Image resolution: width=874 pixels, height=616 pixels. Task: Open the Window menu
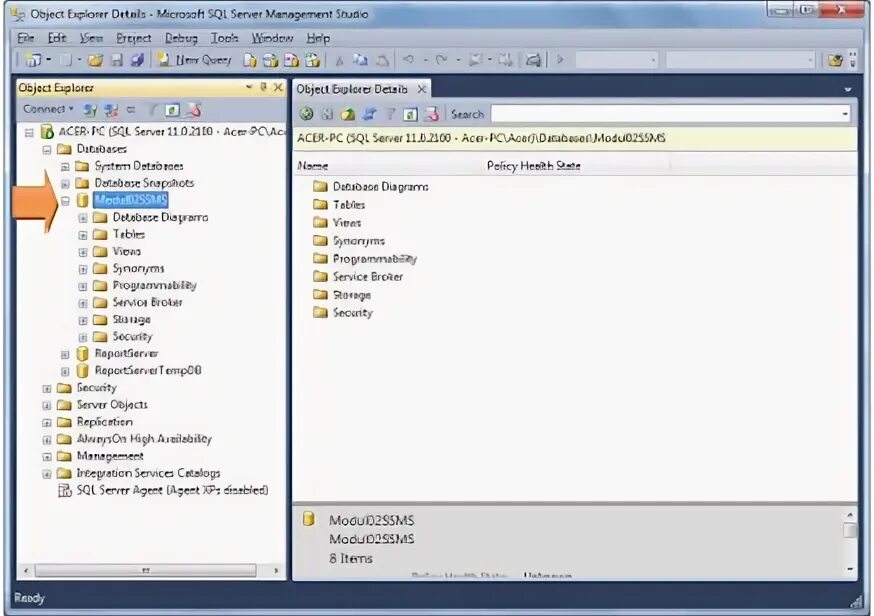point(273,38)
